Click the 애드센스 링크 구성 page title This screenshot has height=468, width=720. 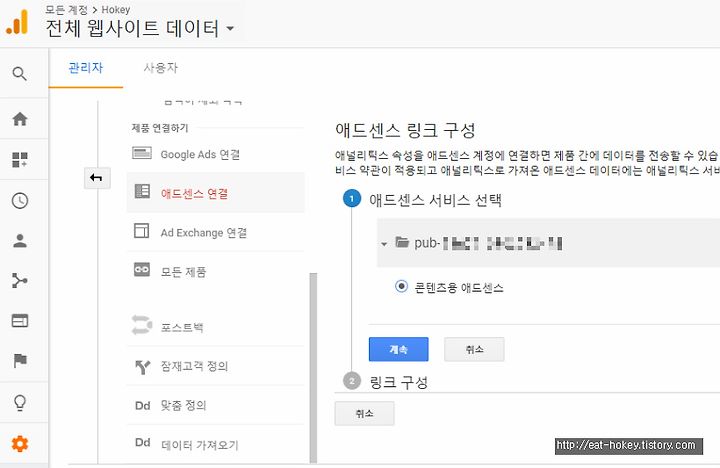tap(405, 130)
